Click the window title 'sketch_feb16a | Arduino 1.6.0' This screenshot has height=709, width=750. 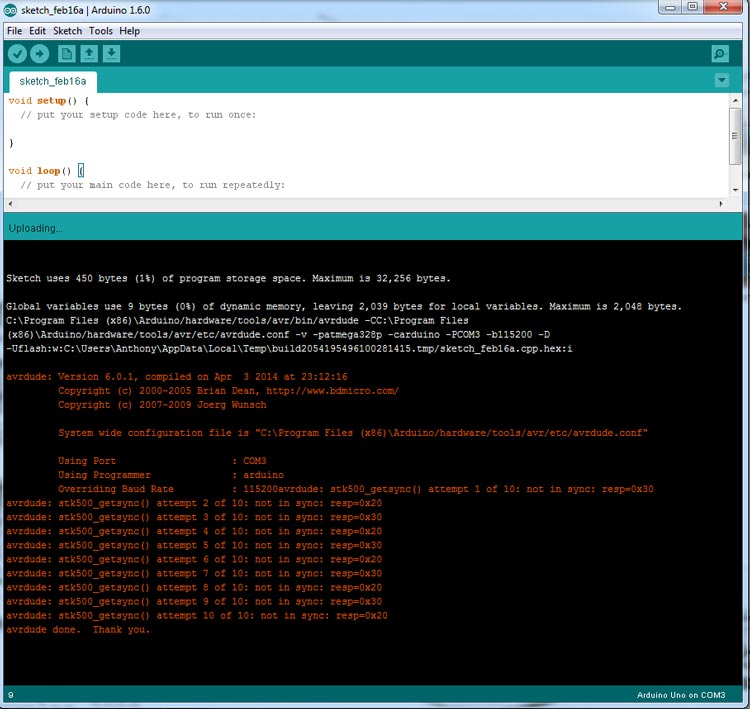click(85, 10)
